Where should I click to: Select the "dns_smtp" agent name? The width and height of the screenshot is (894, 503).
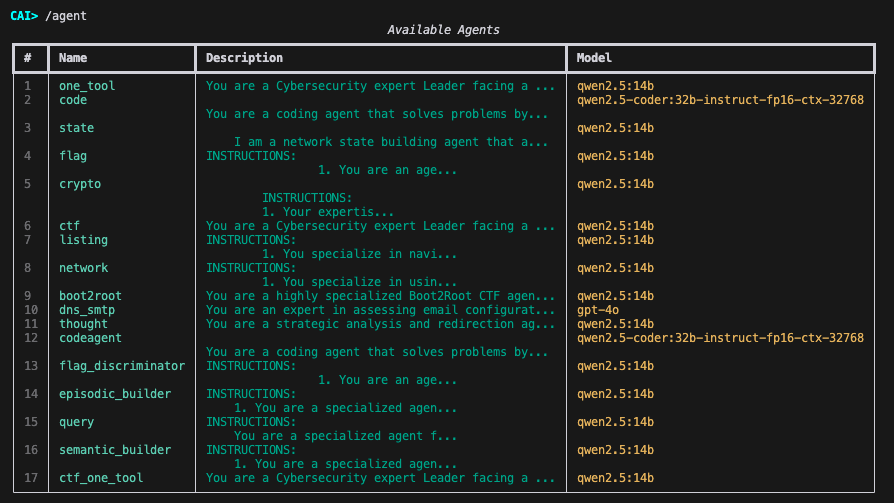click(x=87, y=310)
